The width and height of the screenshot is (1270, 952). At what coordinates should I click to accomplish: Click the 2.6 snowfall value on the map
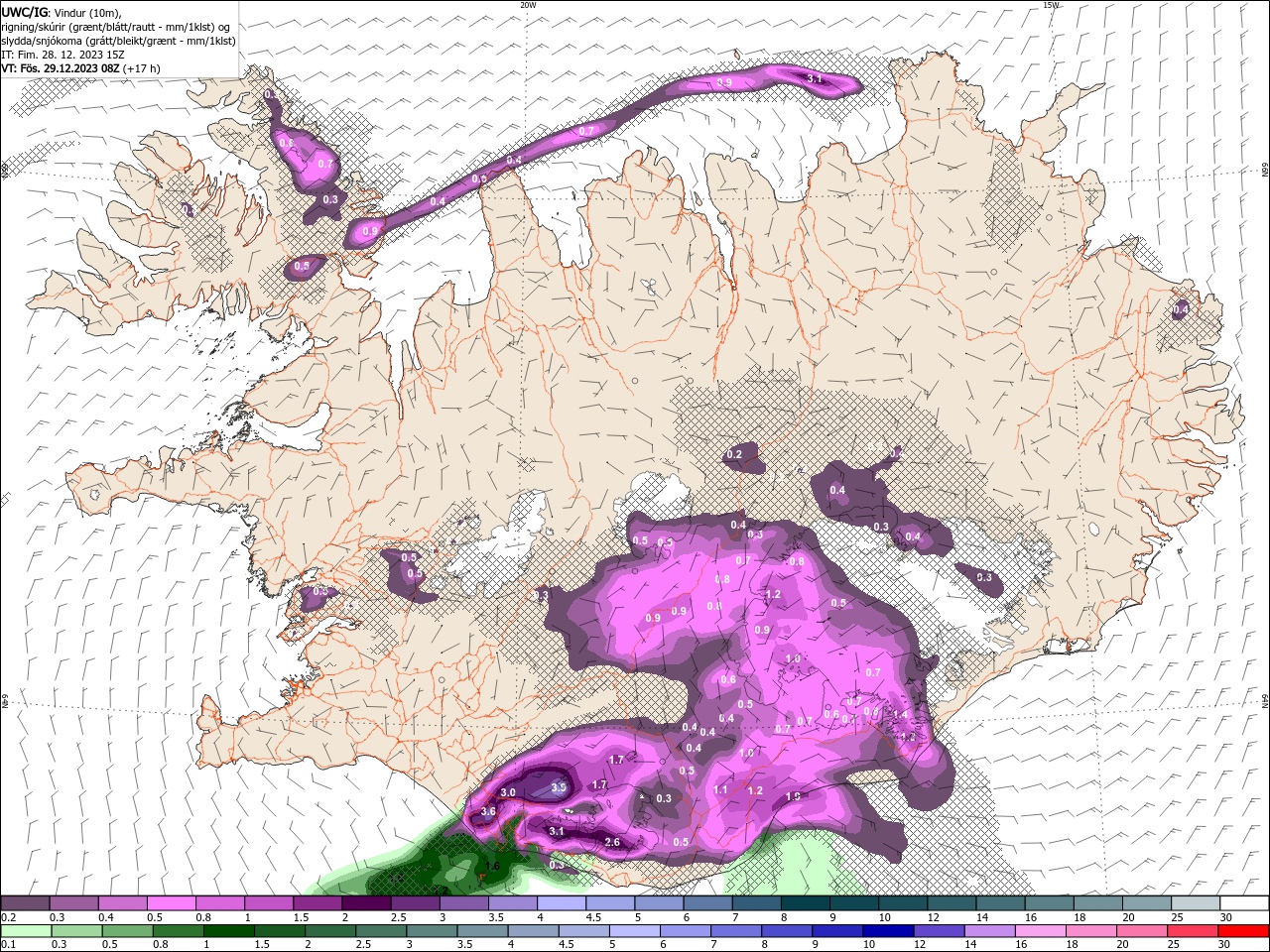612,843
